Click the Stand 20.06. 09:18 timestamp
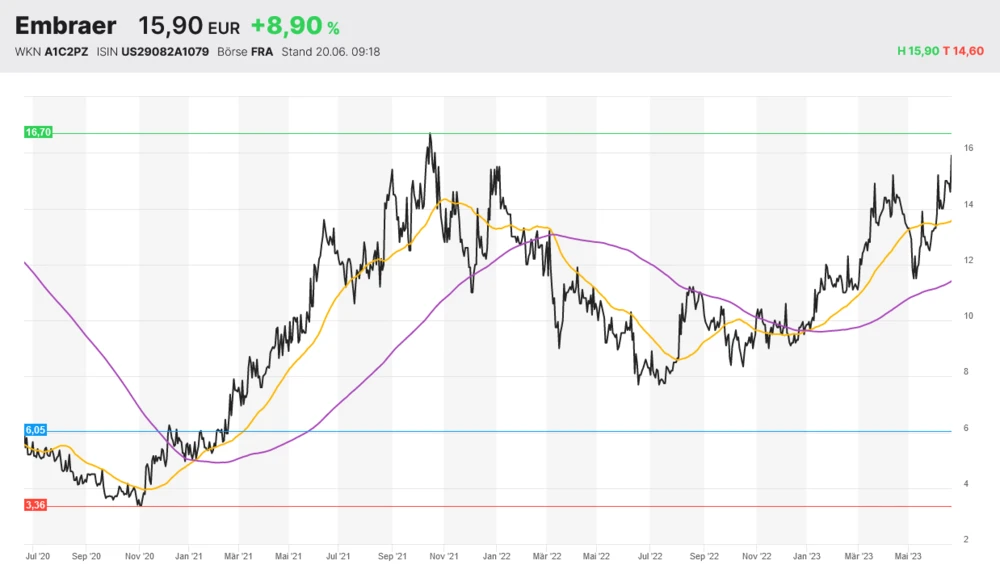 point(330,52)
